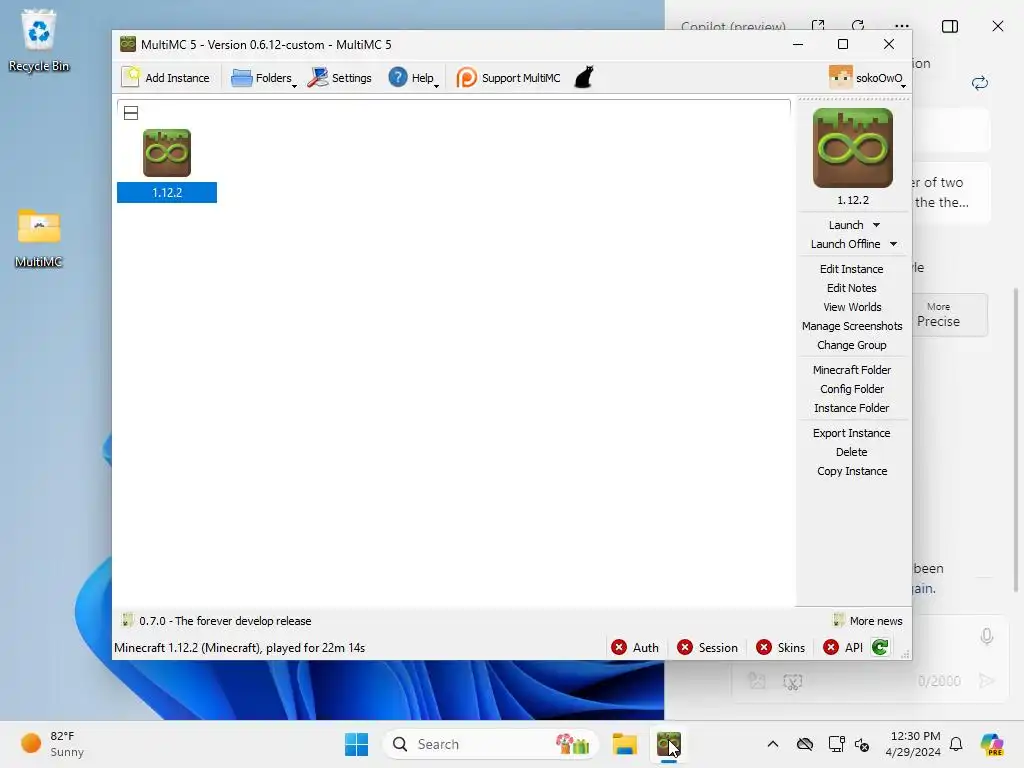Open Copilot preview from taskbar

point(992,744)
